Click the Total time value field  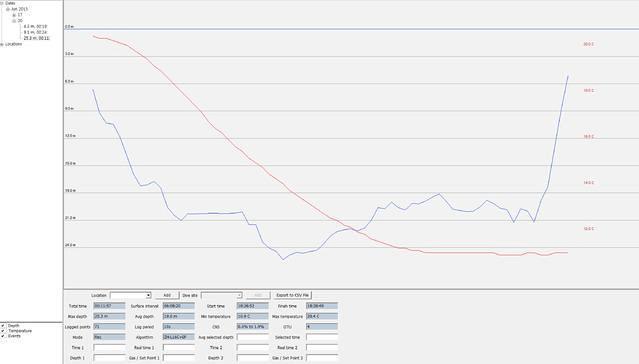109,306
